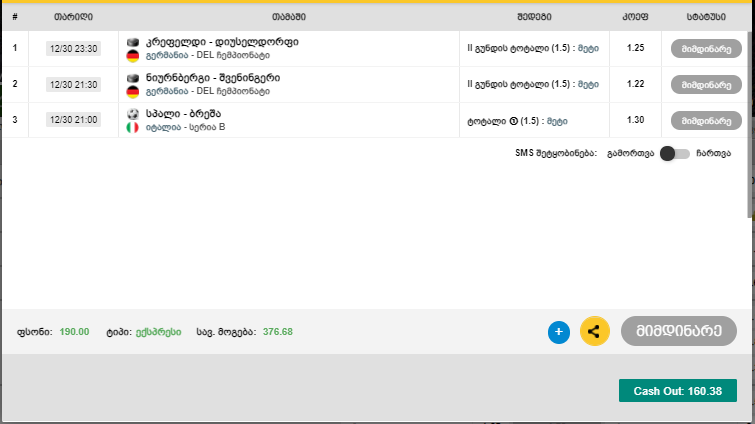755x424 pixels.
Task: Click the blue plus button
Action: tap(559, 332)
